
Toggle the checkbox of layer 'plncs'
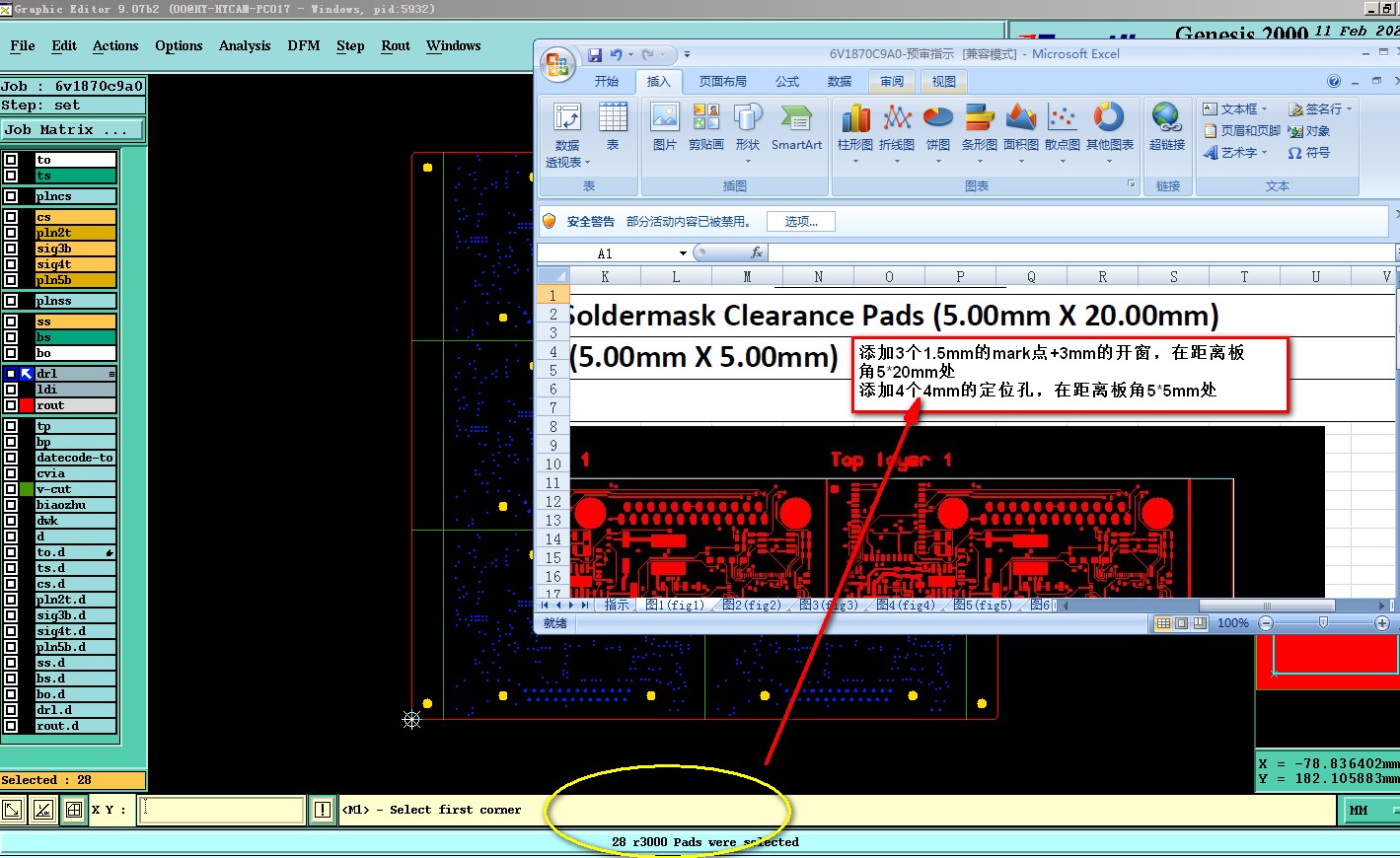(x=11, y=196)
